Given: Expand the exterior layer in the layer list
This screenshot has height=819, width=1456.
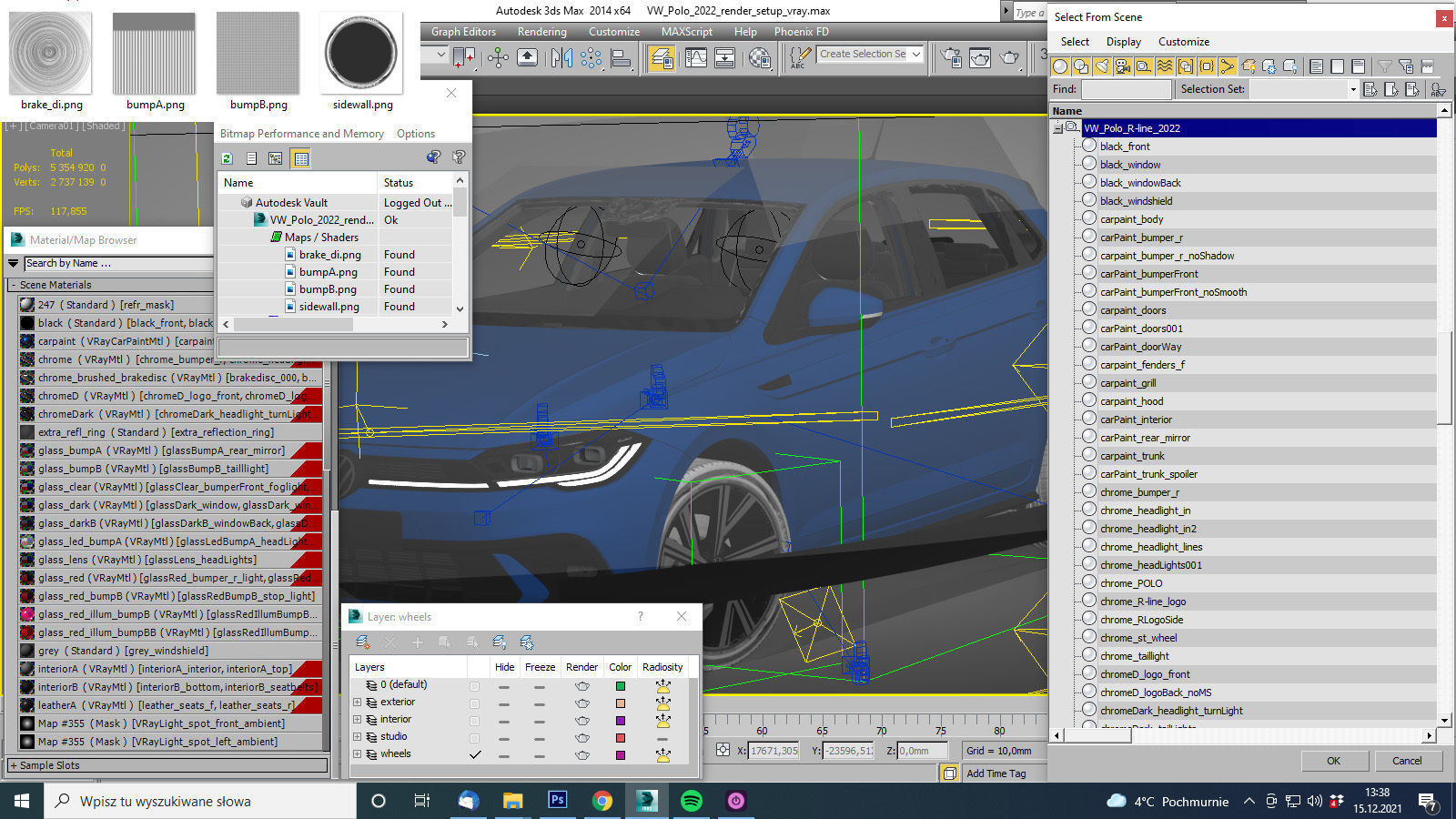Looking at the screenshot, I should (x=358, y=703).
